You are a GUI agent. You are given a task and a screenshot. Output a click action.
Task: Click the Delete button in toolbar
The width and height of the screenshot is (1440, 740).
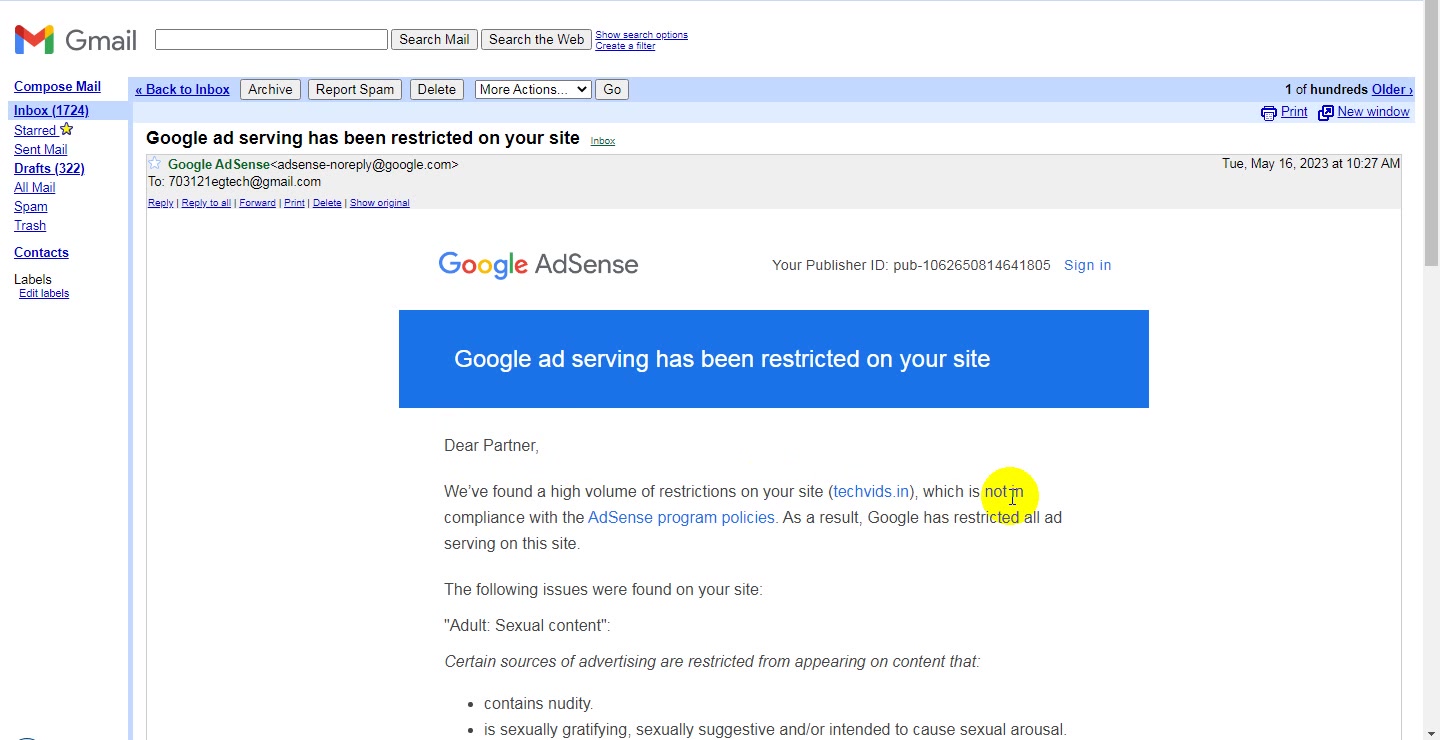(436, 89)
